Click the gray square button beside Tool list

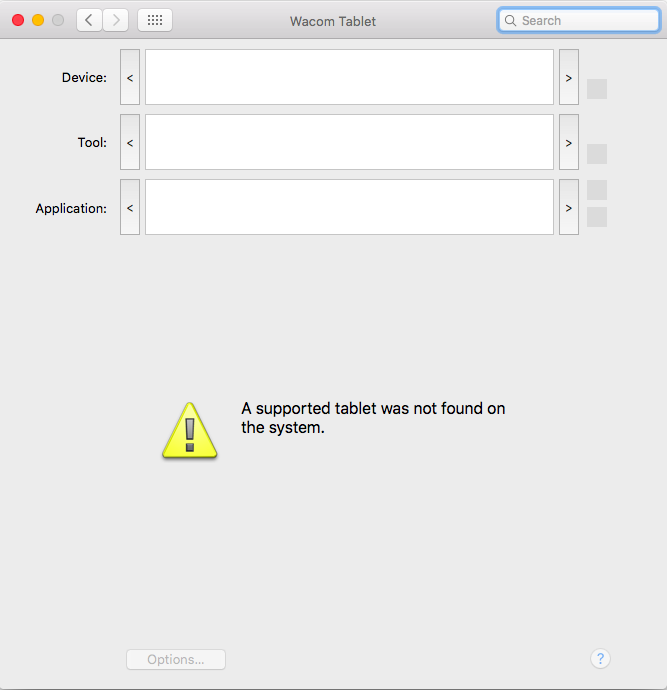[x=597, y=154]
